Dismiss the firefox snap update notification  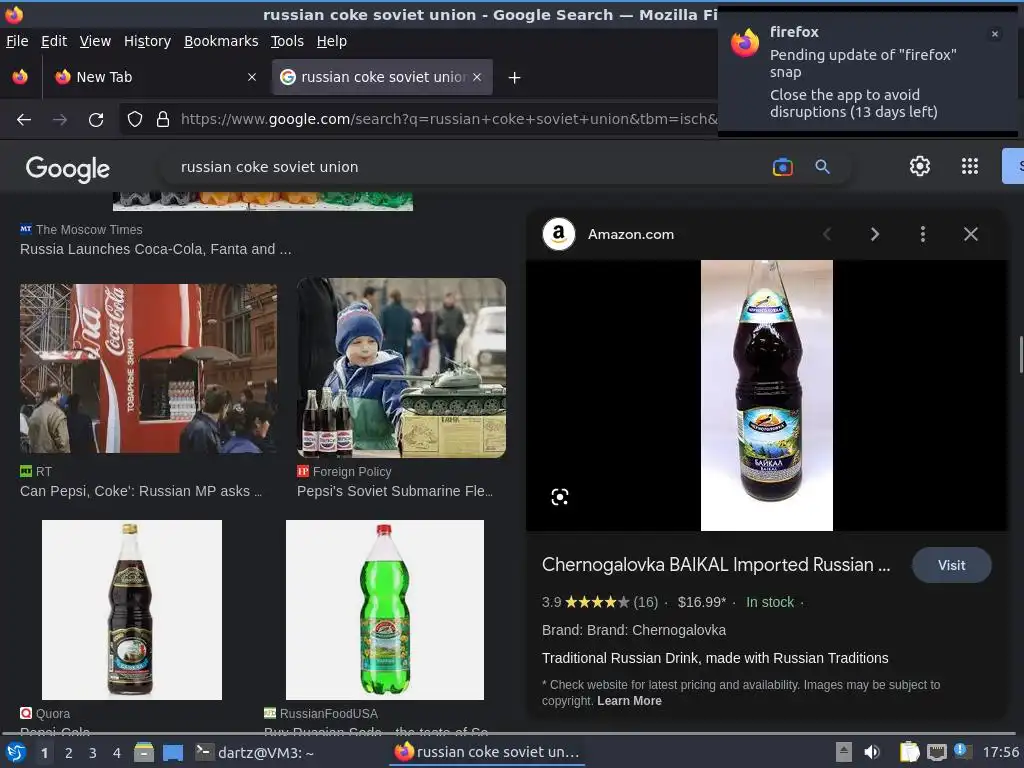click(995, 34)
